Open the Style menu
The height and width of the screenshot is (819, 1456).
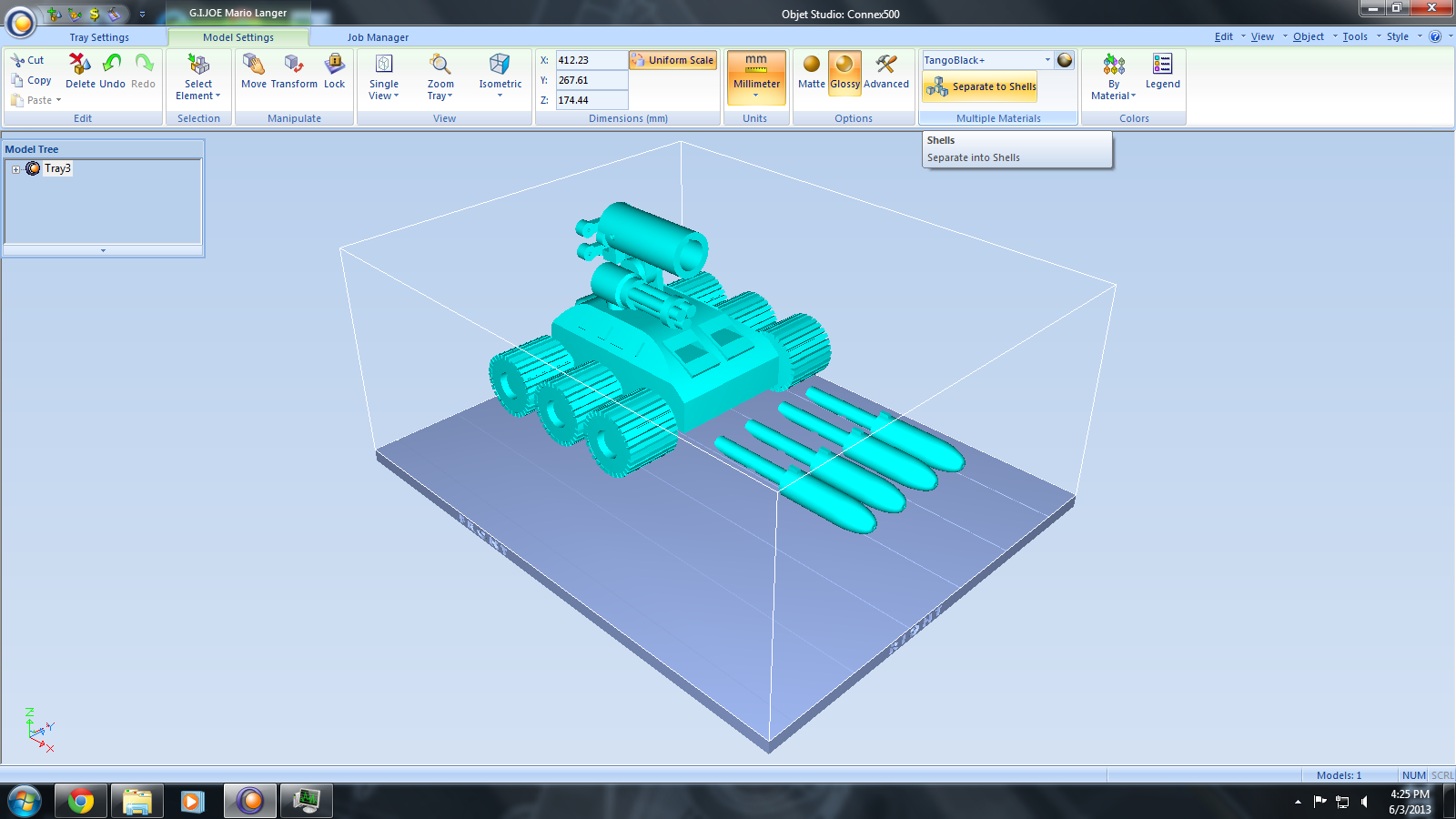(1398, 36)
